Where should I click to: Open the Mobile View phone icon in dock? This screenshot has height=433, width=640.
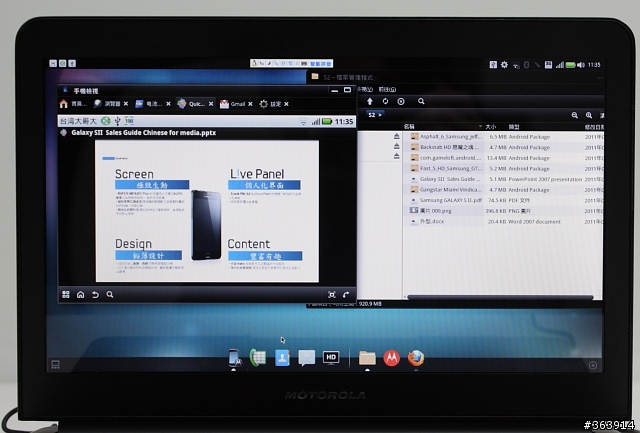click(235, 358)
